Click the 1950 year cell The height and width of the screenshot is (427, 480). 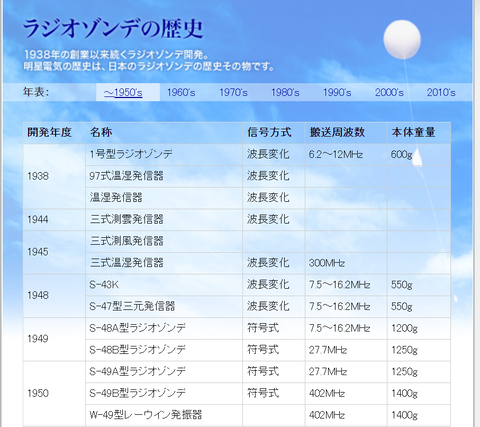54,393
